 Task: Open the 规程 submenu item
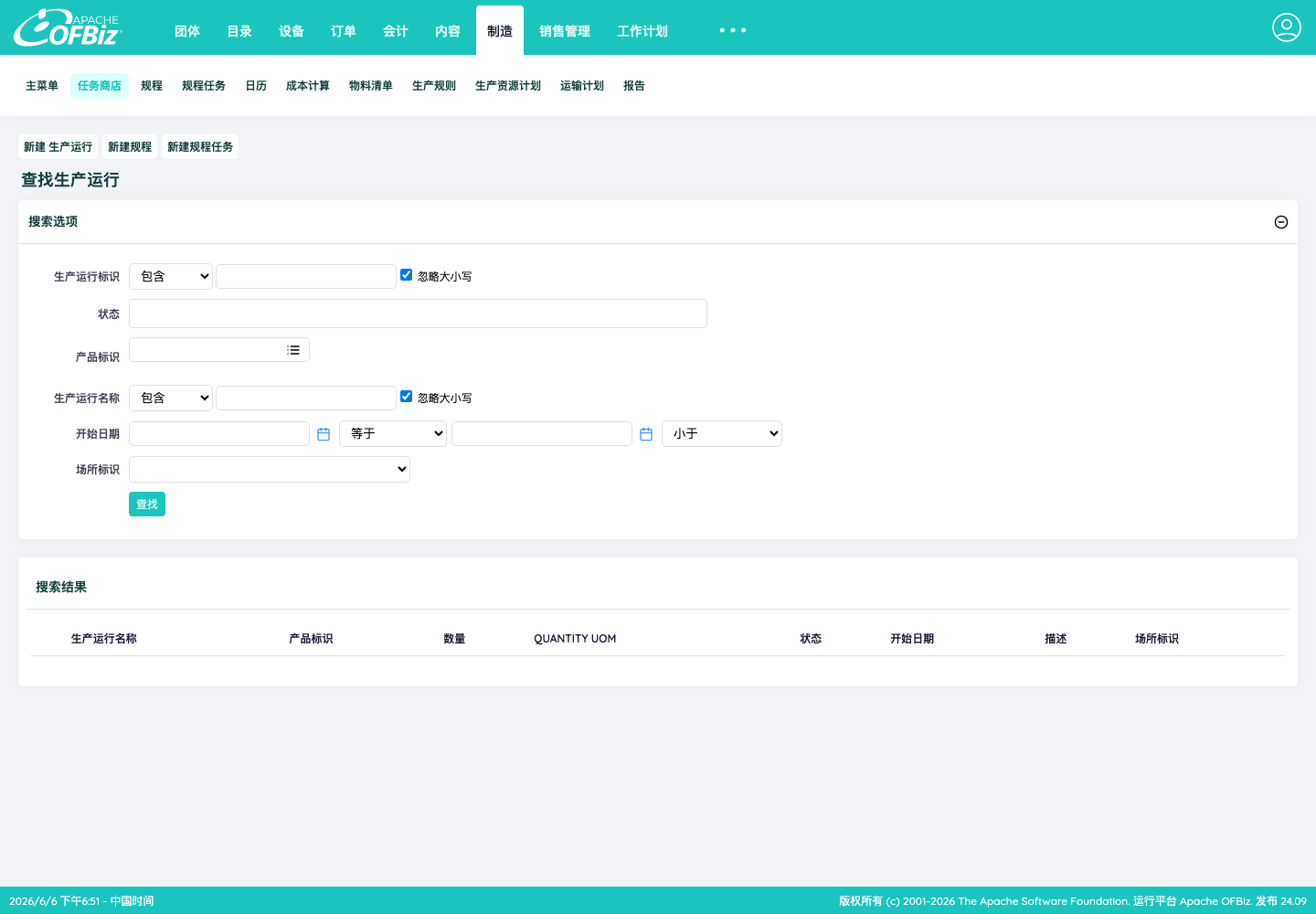[152, 86]
